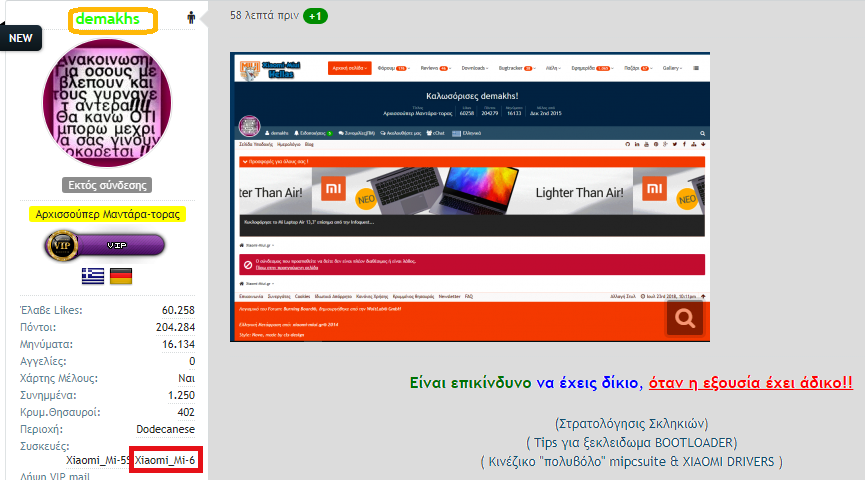Open the Μηνύματα count 16.134

click(178, 344)
